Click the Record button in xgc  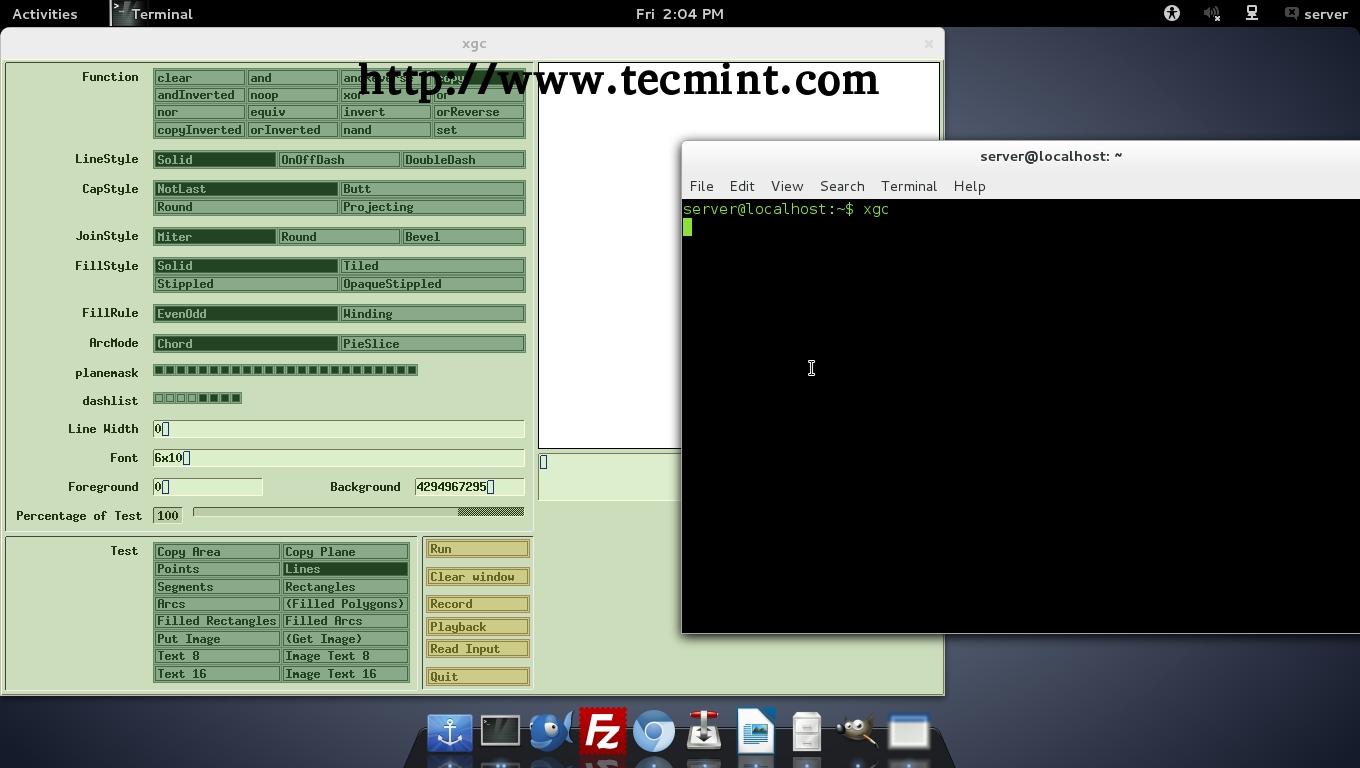coord(478,604)
